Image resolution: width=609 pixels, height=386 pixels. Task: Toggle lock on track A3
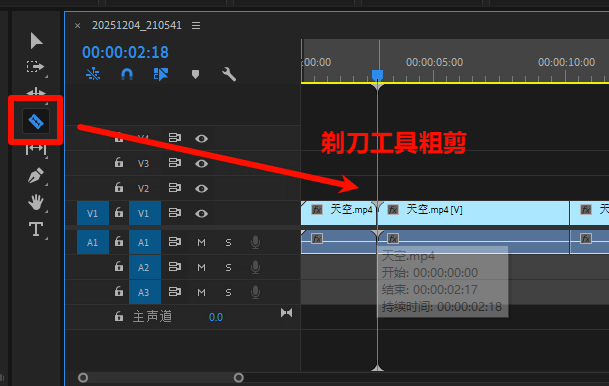tap(119, 291)
